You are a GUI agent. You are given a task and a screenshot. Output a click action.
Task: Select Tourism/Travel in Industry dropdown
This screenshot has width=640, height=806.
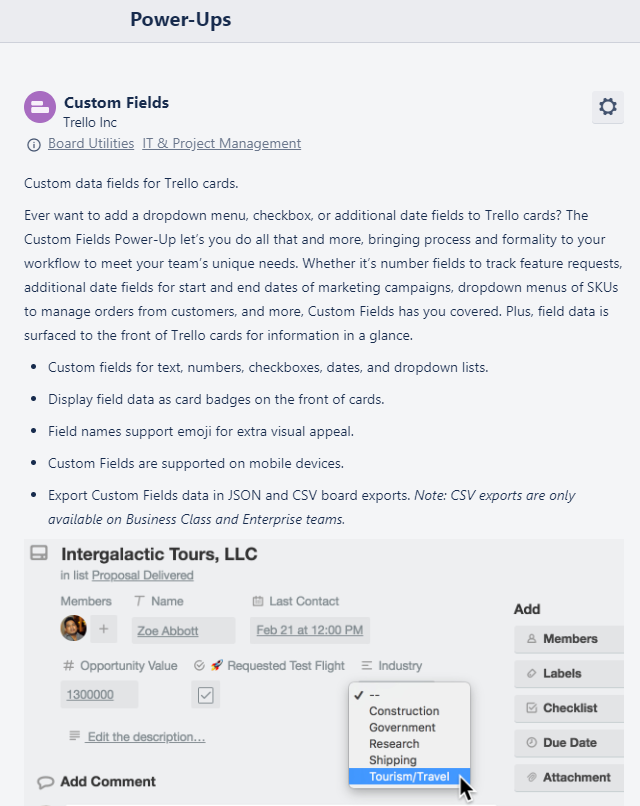tap(409, 777)
